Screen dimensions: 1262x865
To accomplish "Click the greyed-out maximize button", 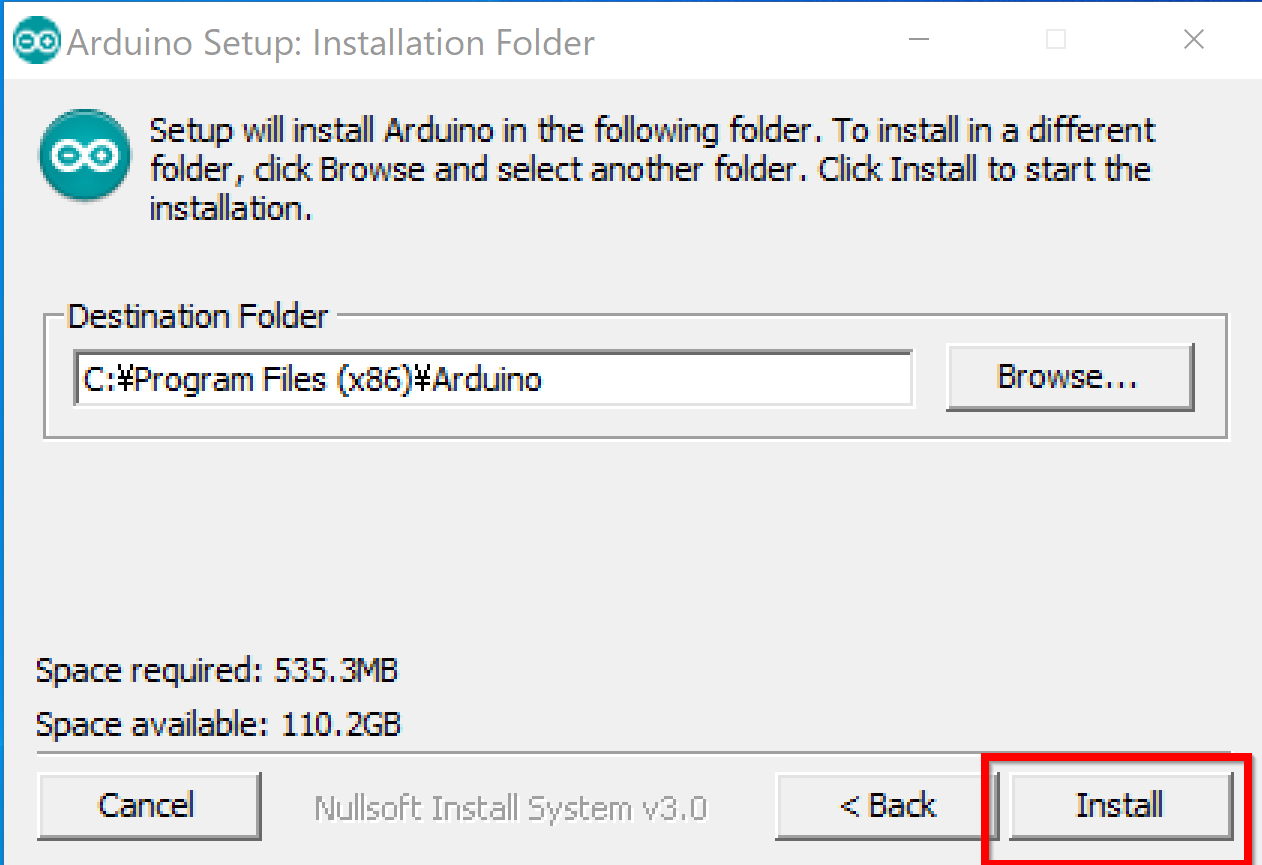I will click(1056, 40).
